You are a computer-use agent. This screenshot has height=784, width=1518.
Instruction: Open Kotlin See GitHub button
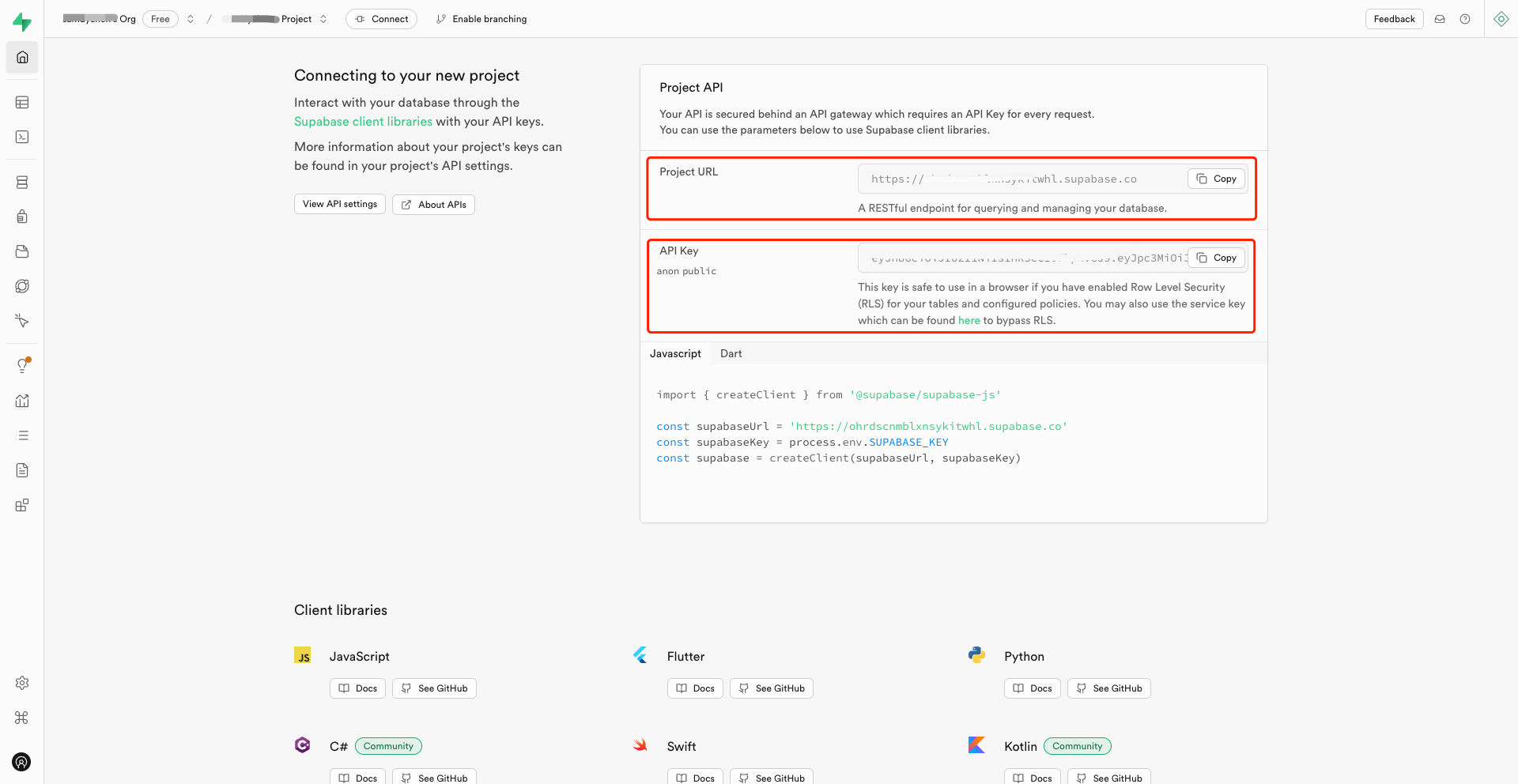coord(1109,777)
